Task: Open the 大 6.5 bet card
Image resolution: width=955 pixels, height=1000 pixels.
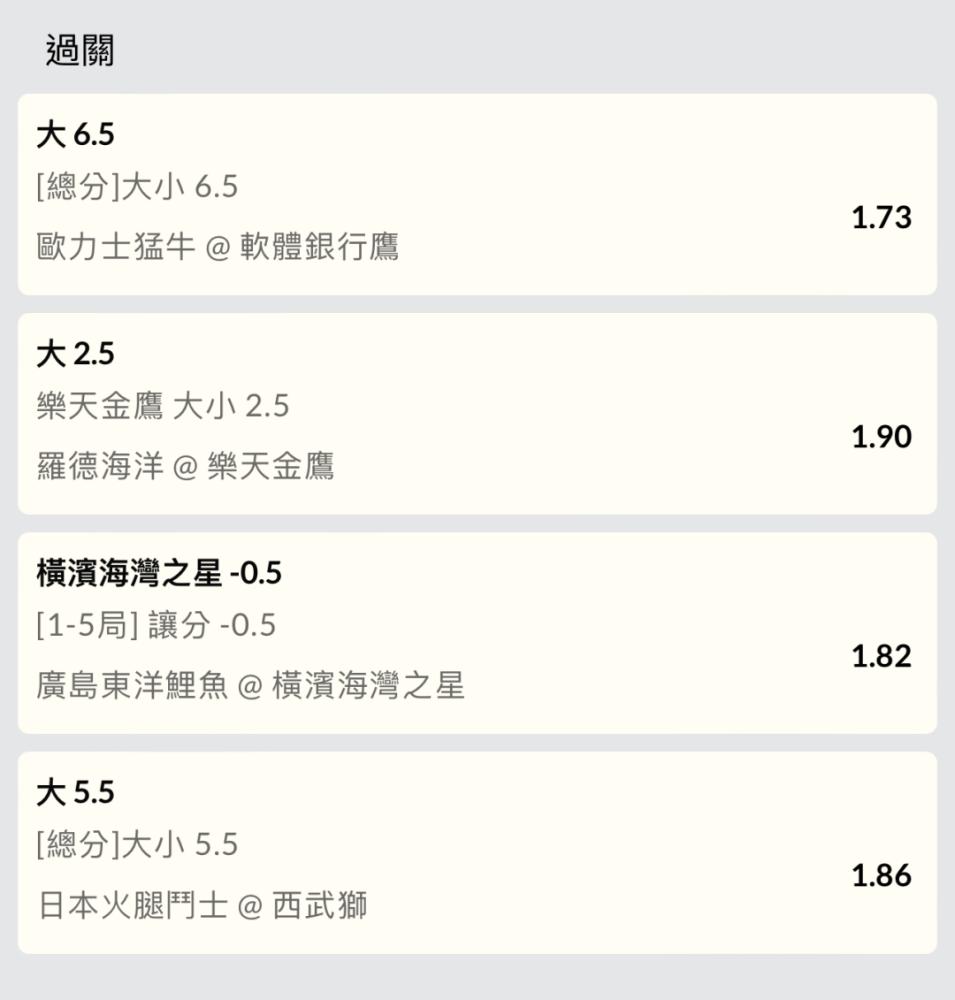Action: pyautogui.click(x=477, y=195)
